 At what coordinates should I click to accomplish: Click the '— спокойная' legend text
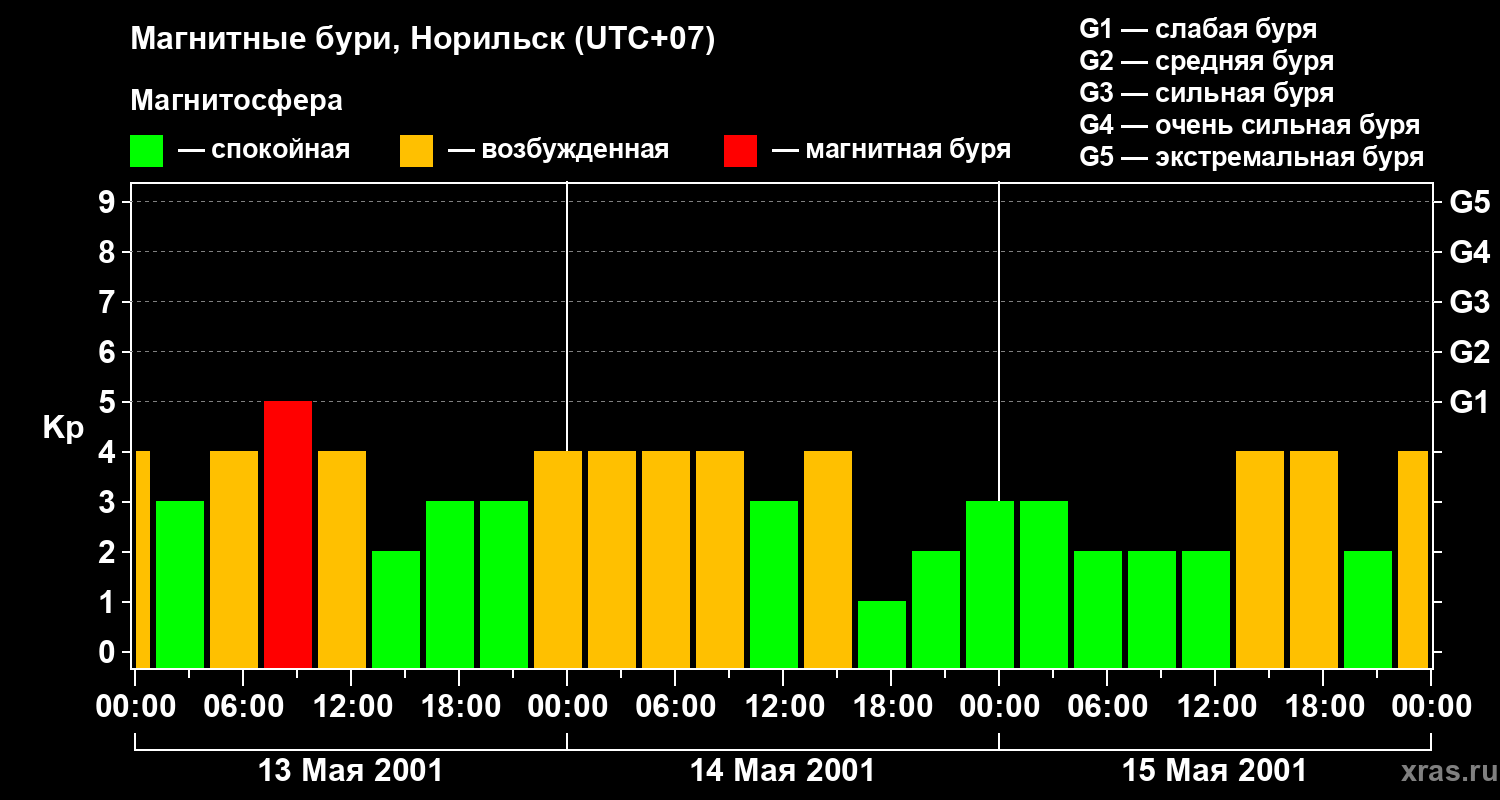[264, 151]
